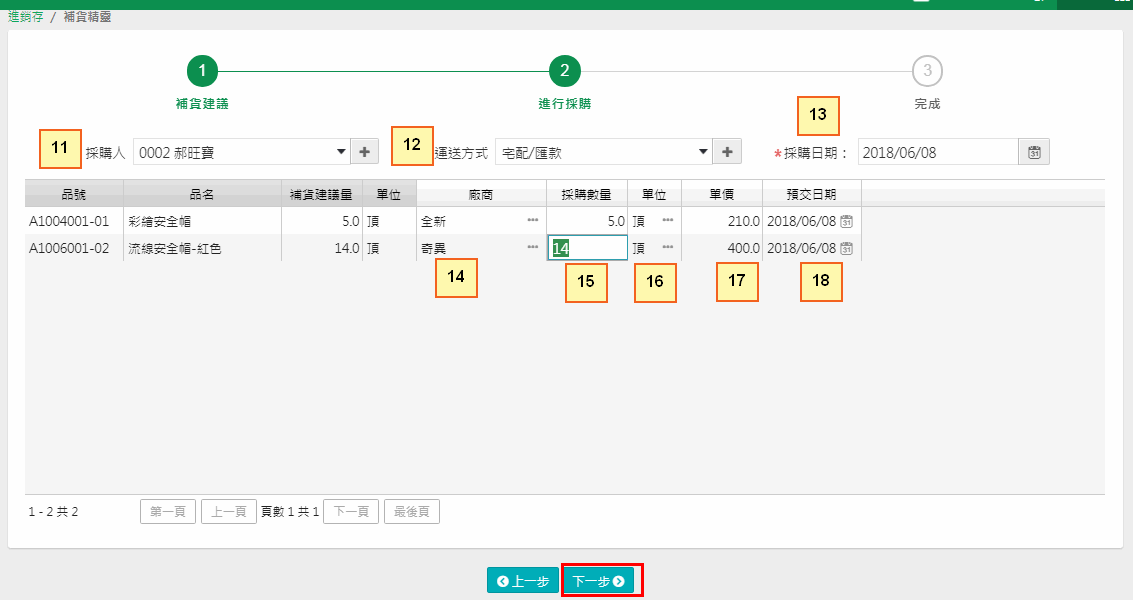The height and width of the screenshot is (600, 1133).
Task: Click the 採購日期 input field
Action: click(x=938, y=152)
